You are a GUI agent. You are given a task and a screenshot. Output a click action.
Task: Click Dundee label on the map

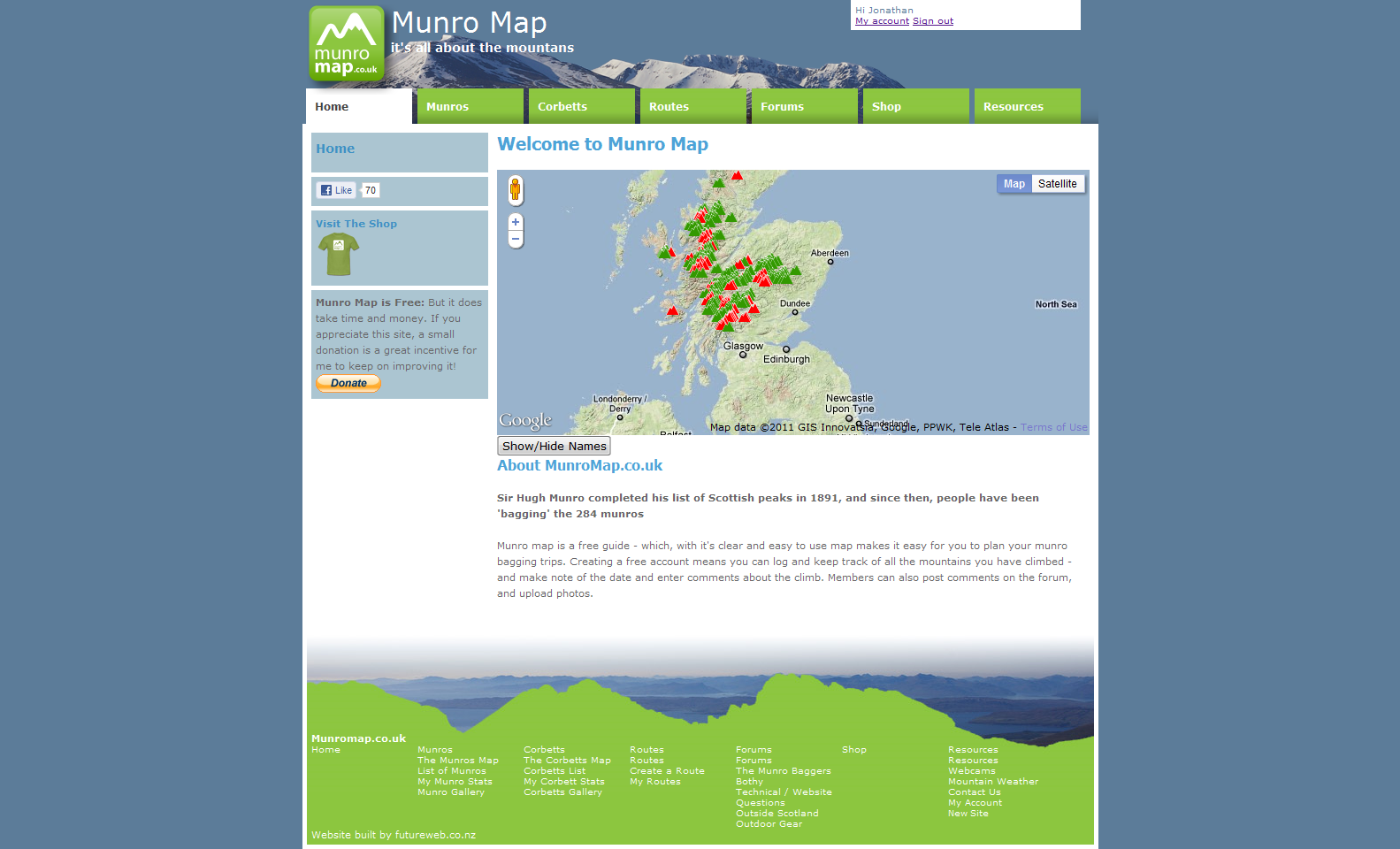point(795,303)
